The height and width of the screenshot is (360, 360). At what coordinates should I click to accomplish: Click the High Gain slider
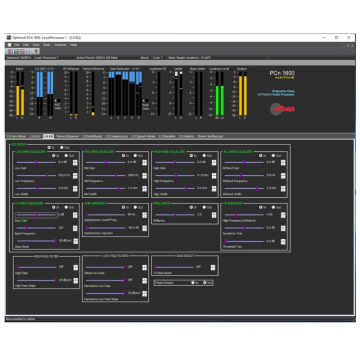pos(175,162)
